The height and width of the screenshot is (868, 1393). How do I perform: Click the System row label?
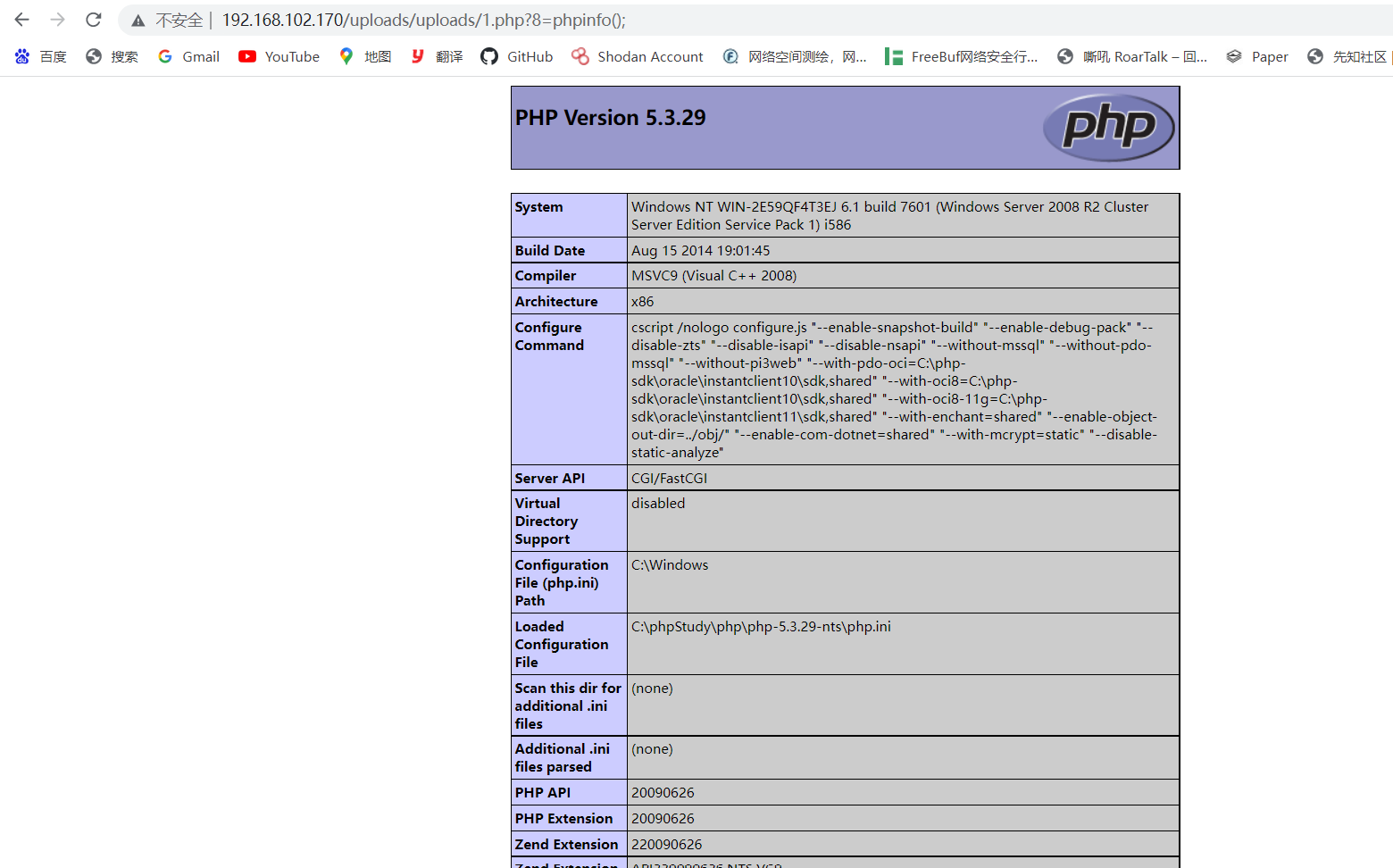coord(538,206)
